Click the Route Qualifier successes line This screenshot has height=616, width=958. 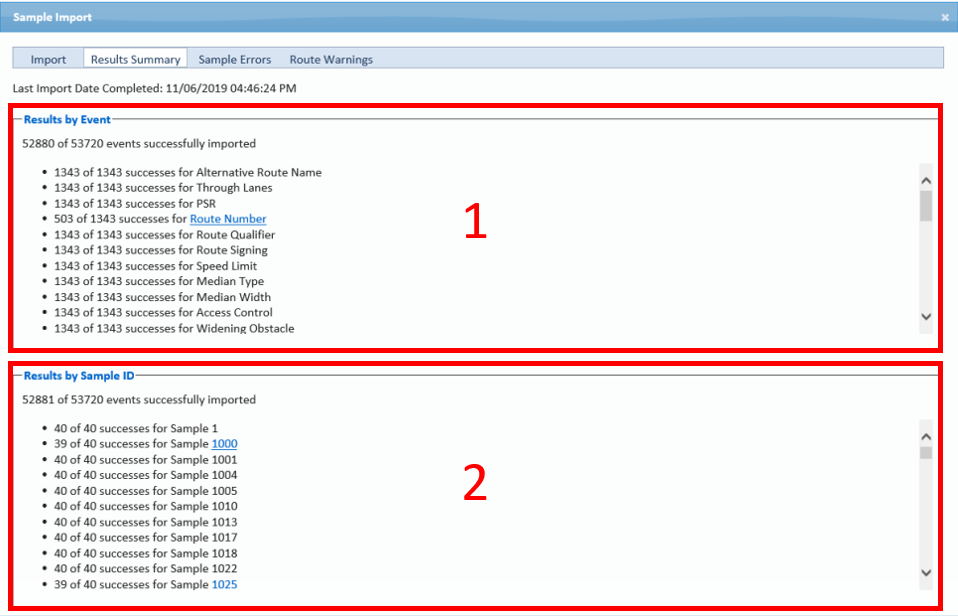164,235
